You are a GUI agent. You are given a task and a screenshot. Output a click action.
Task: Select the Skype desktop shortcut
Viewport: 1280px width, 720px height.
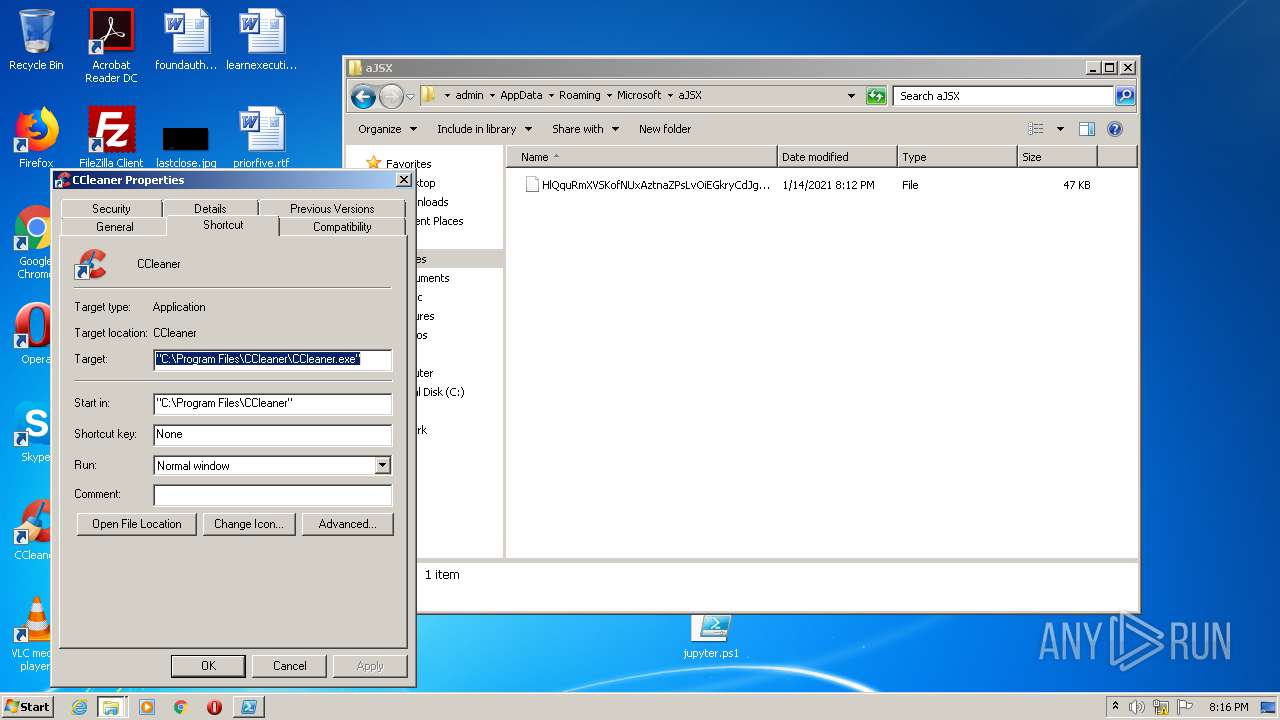[34, 433]
